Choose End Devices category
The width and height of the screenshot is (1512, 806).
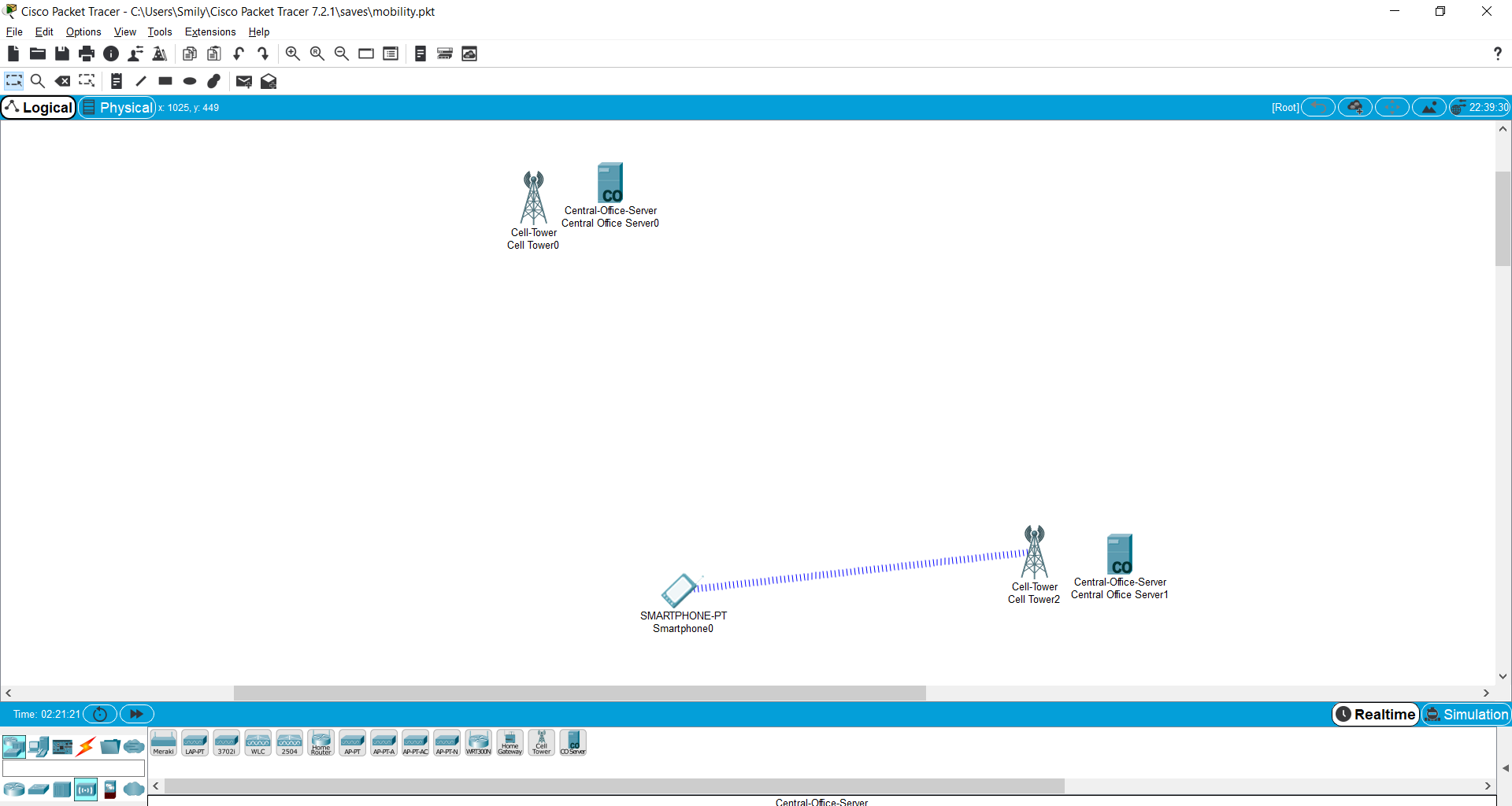click(39, 746)
